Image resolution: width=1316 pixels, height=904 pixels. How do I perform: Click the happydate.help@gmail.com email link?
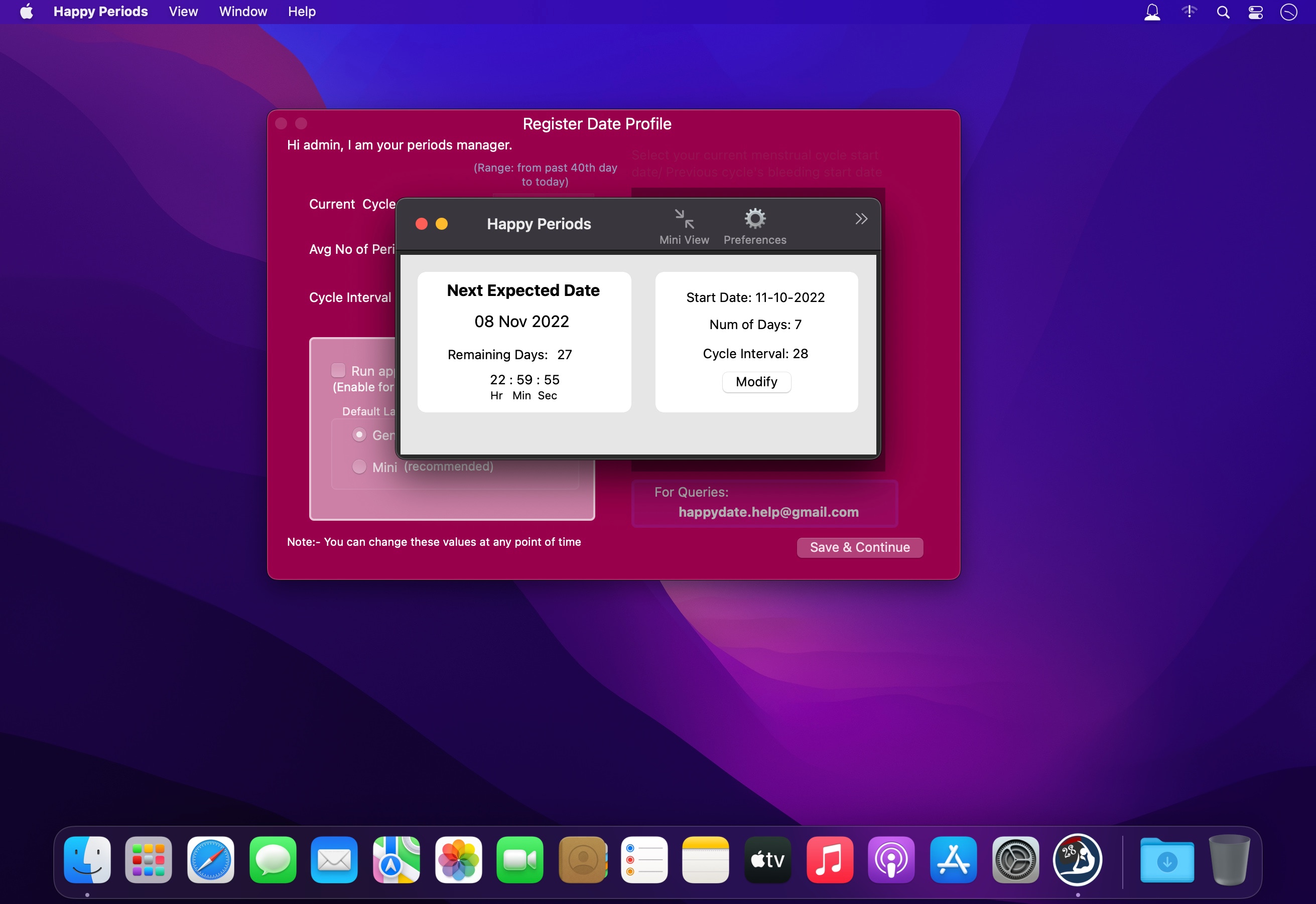click(768, 512)
